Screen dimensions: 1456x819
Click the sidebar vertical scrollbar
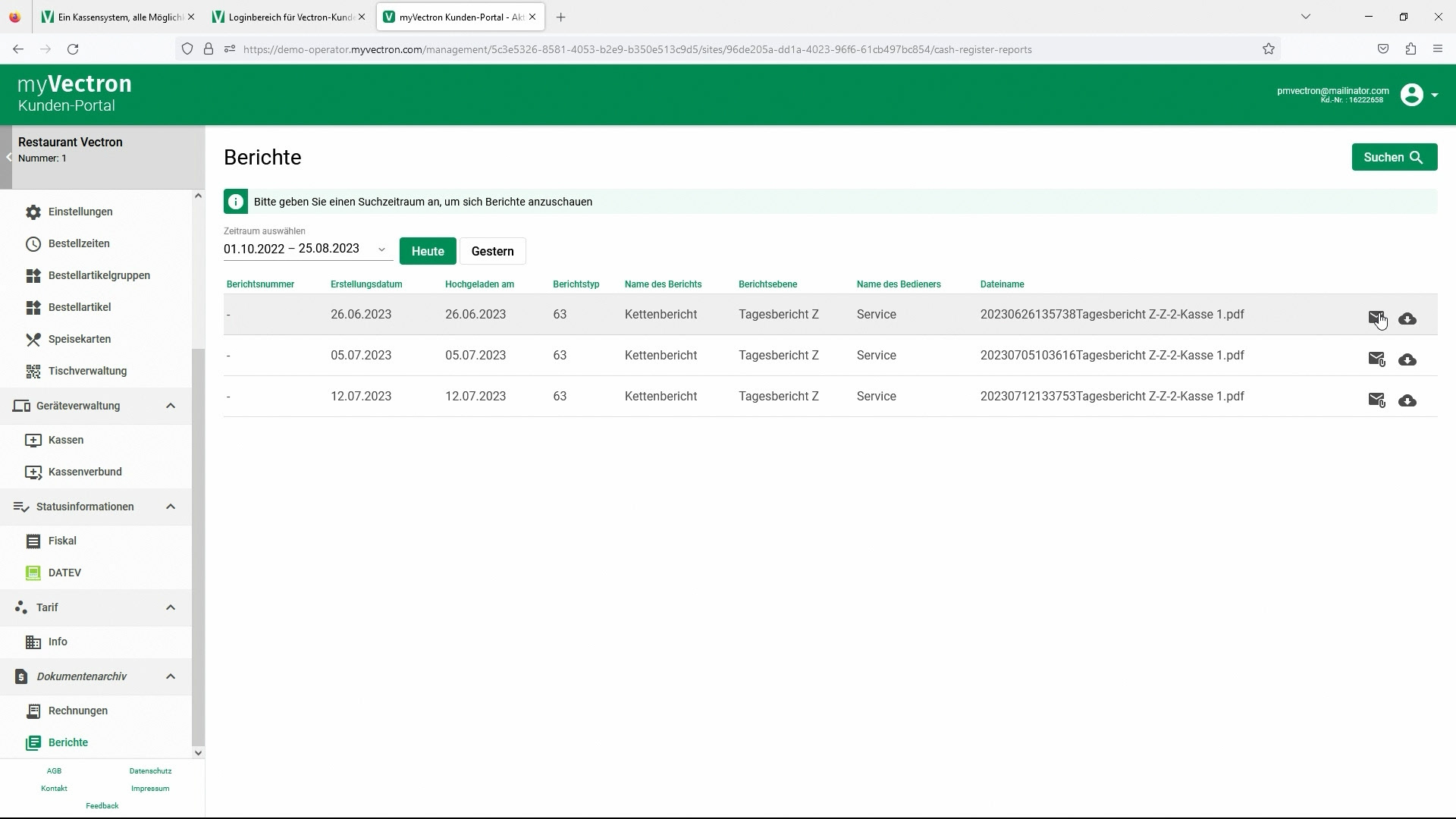pyautogui.click(x=198, y=546)
